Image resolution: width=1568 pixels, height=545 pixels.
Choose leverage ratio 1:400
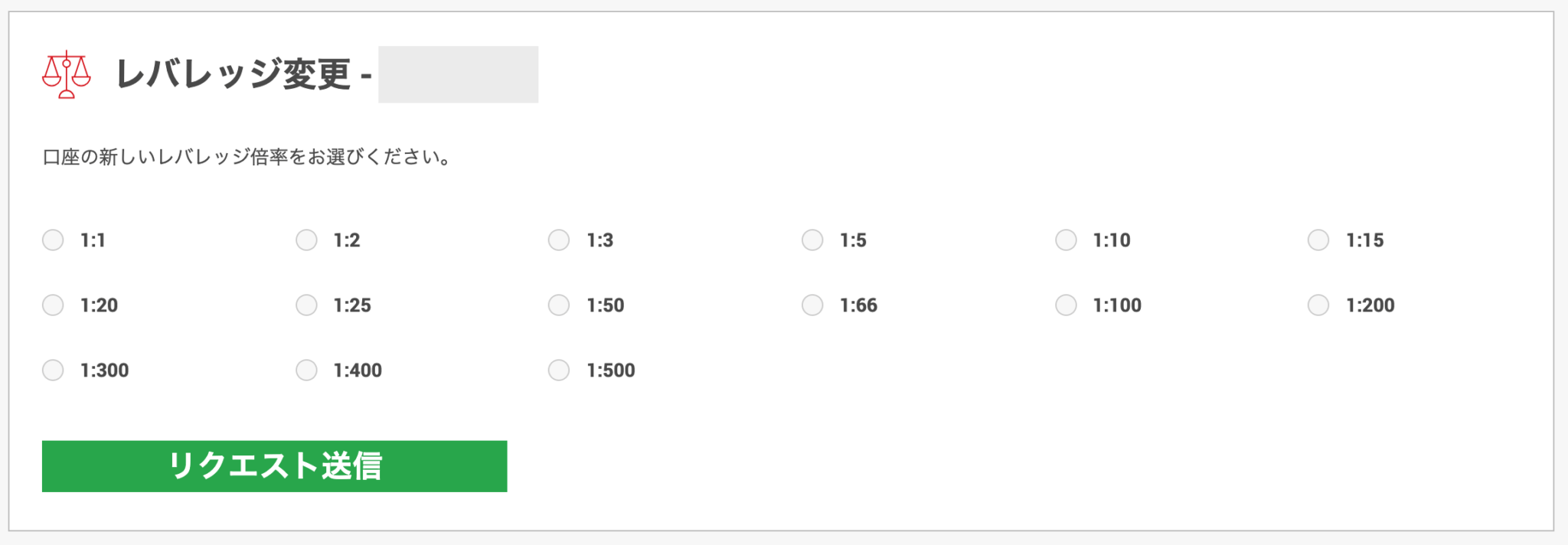(x=306, y=370)
